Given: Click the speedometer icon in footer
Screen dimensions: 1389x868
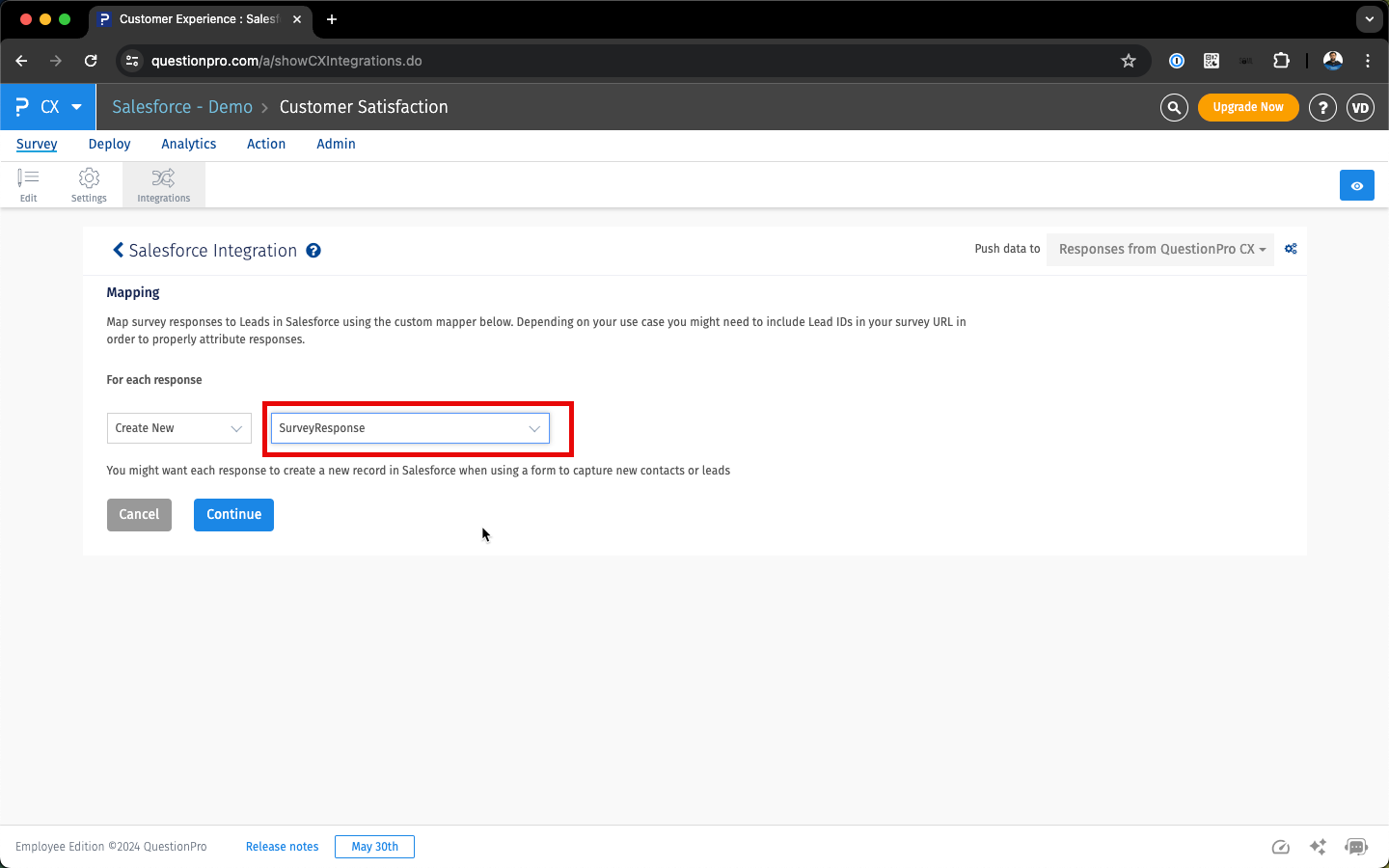Looking at the screenshot, I should point(1281,847).
